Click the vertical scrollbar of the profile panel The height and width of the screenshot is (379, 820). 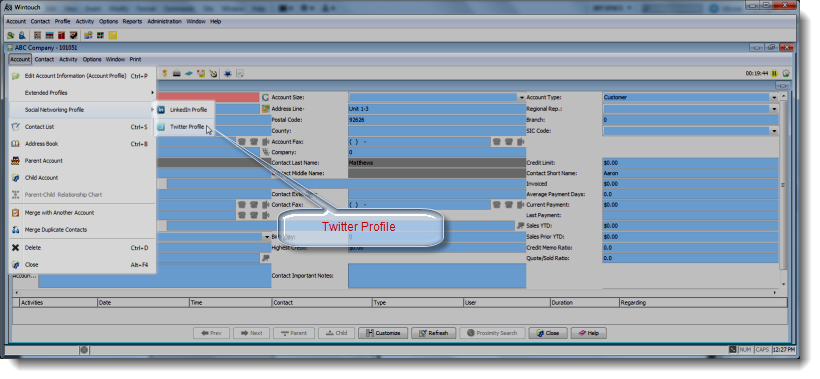click(x=783, y=190)
